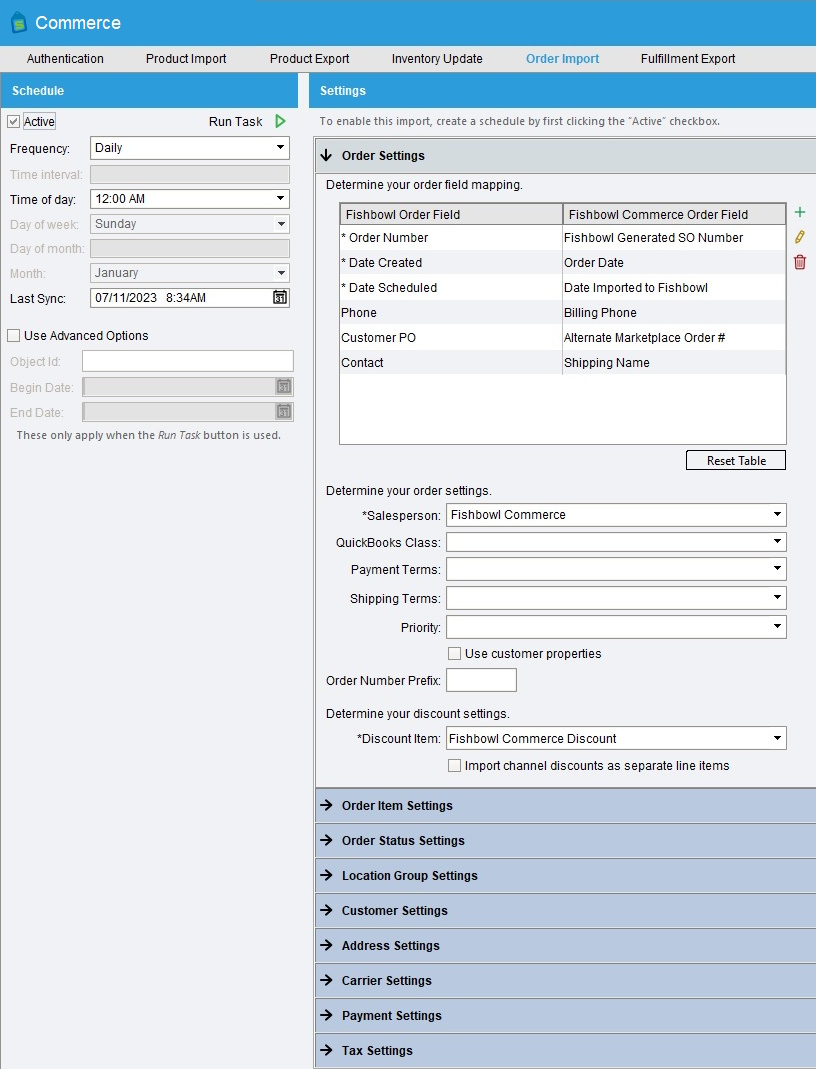Click the Reset Table button

point(736,461)
